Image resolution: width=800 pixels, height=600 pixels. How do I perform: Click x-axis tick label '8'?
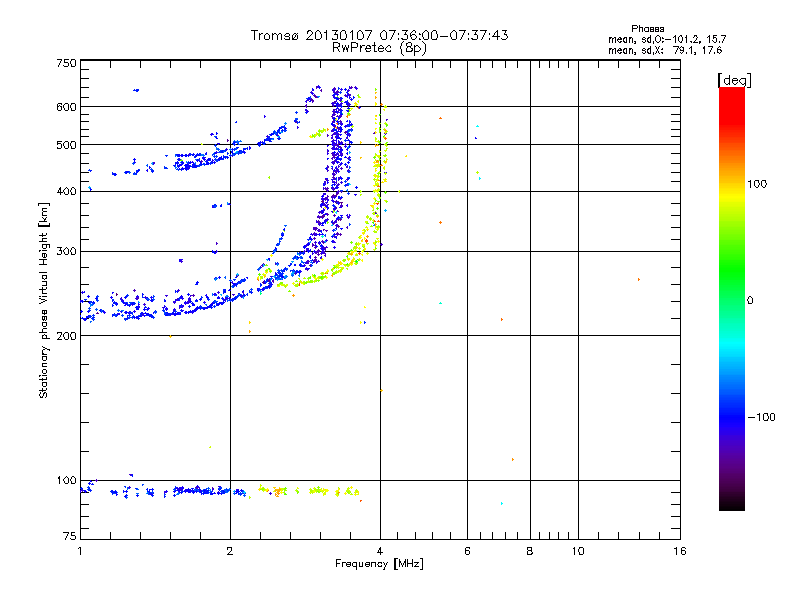pos(530,551)
